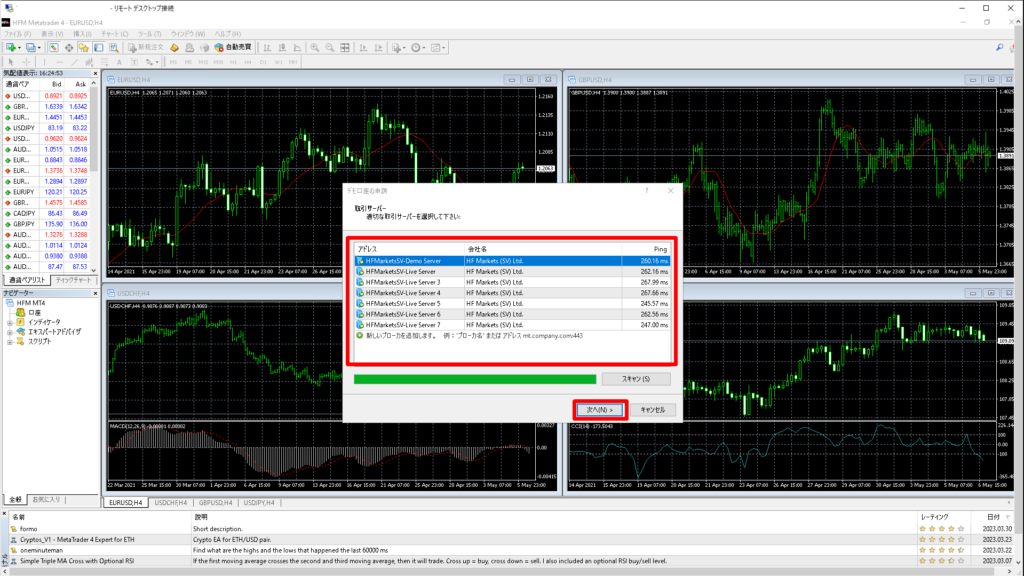1024x576 pixels.
Task: Click the market watch vertical scrollbar
Action: click(94, 176)
